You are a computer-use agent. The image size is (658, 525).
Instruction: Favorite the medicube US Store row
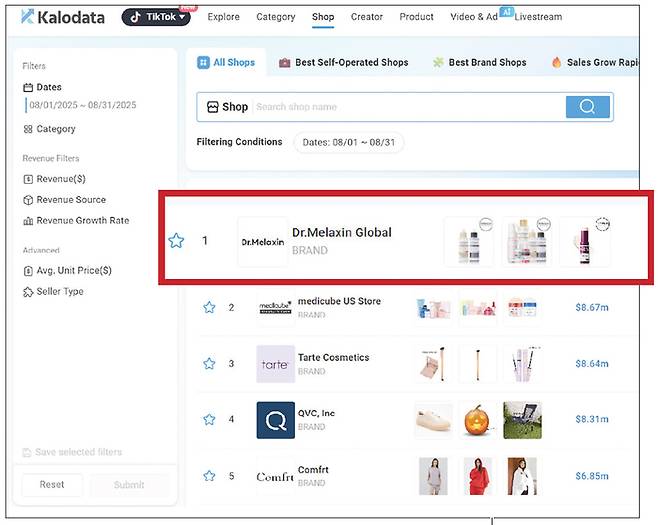(x=209, y=308)
